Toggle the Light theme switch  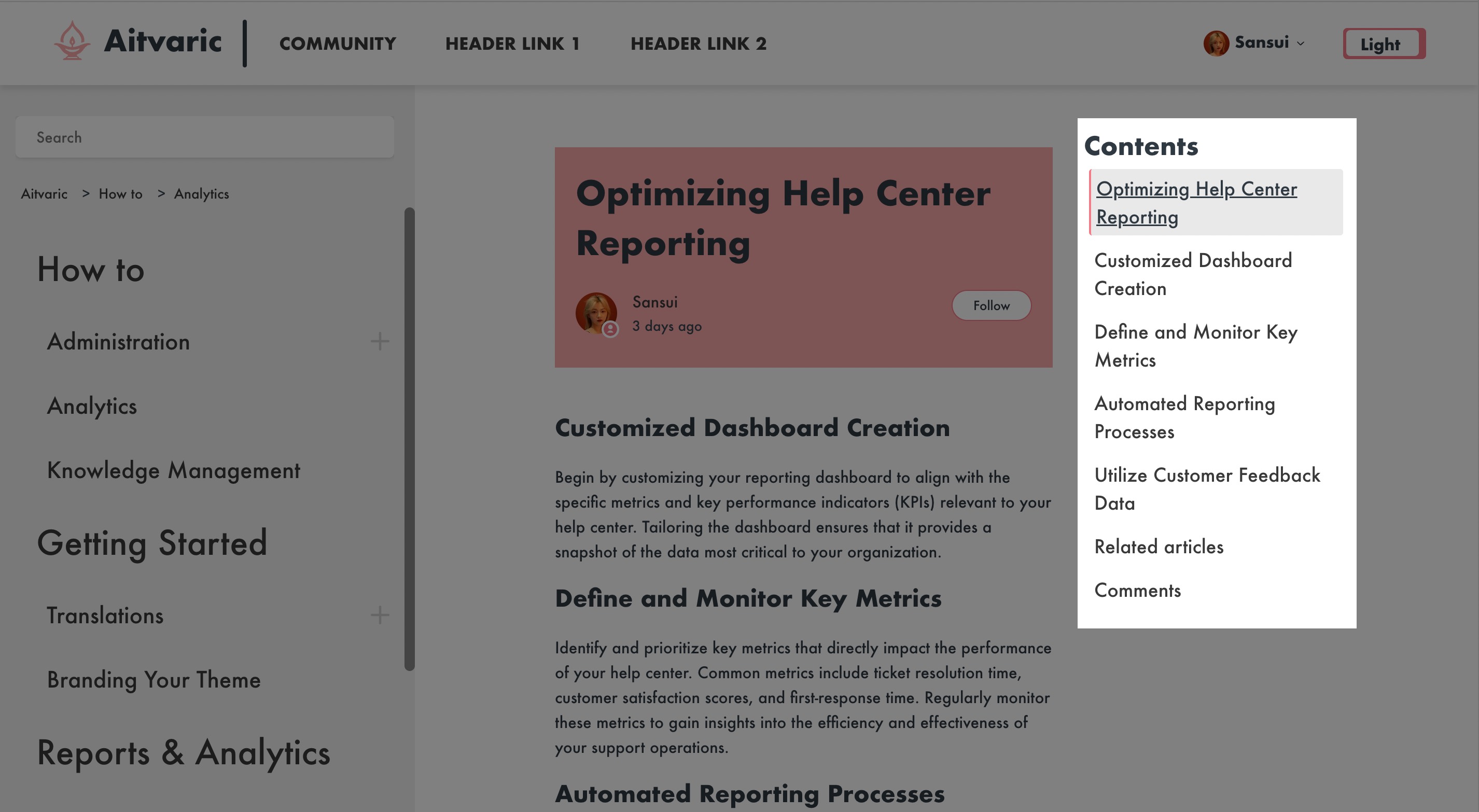(1383, 44)
